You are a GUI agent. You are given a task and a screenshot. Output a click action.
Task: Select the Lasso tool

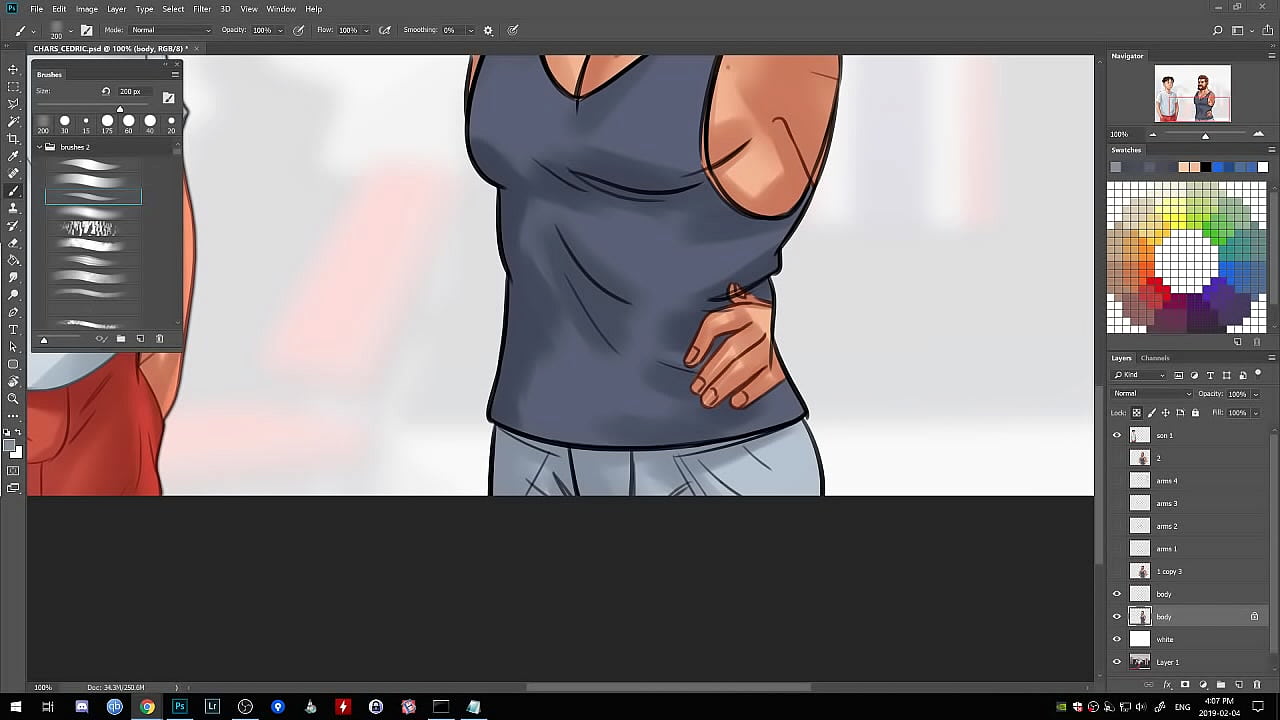13,104
